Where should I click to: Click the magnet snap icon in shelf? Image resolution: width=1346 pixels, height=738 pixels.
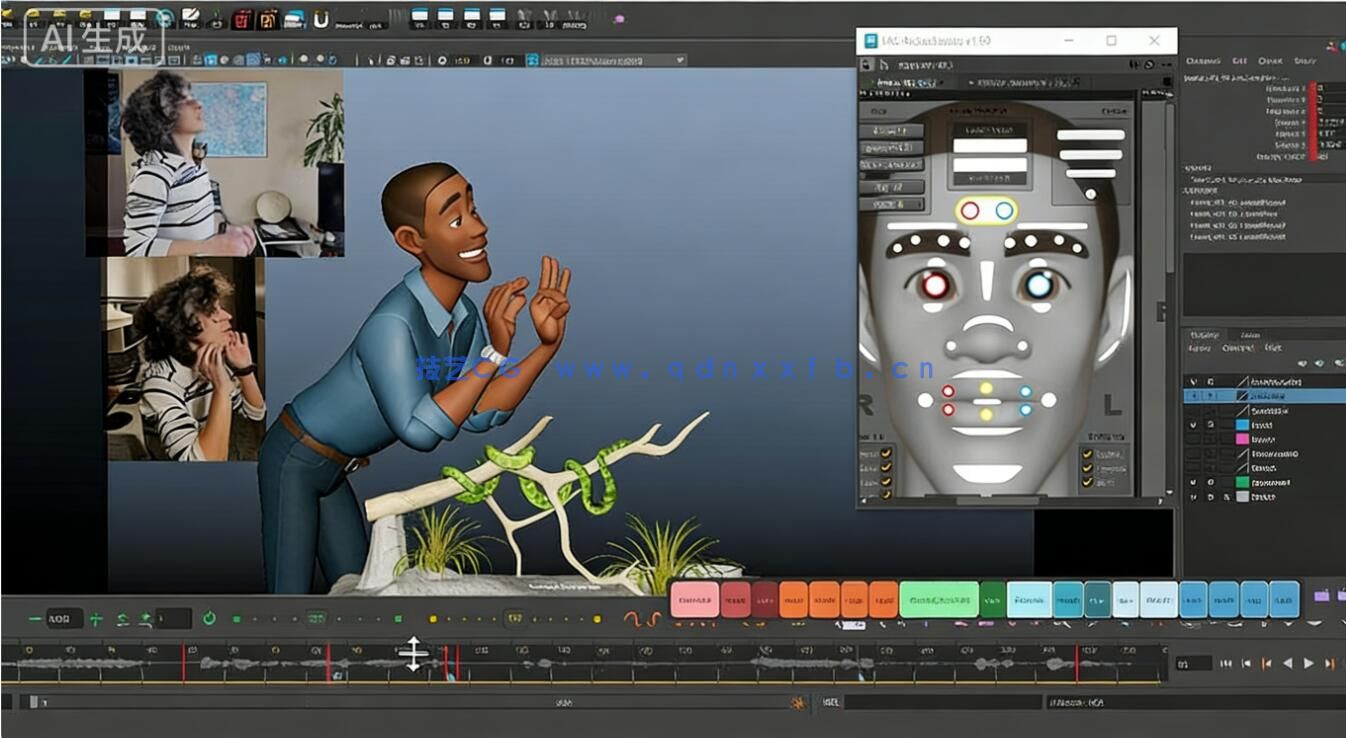click(x=321, y=19)
